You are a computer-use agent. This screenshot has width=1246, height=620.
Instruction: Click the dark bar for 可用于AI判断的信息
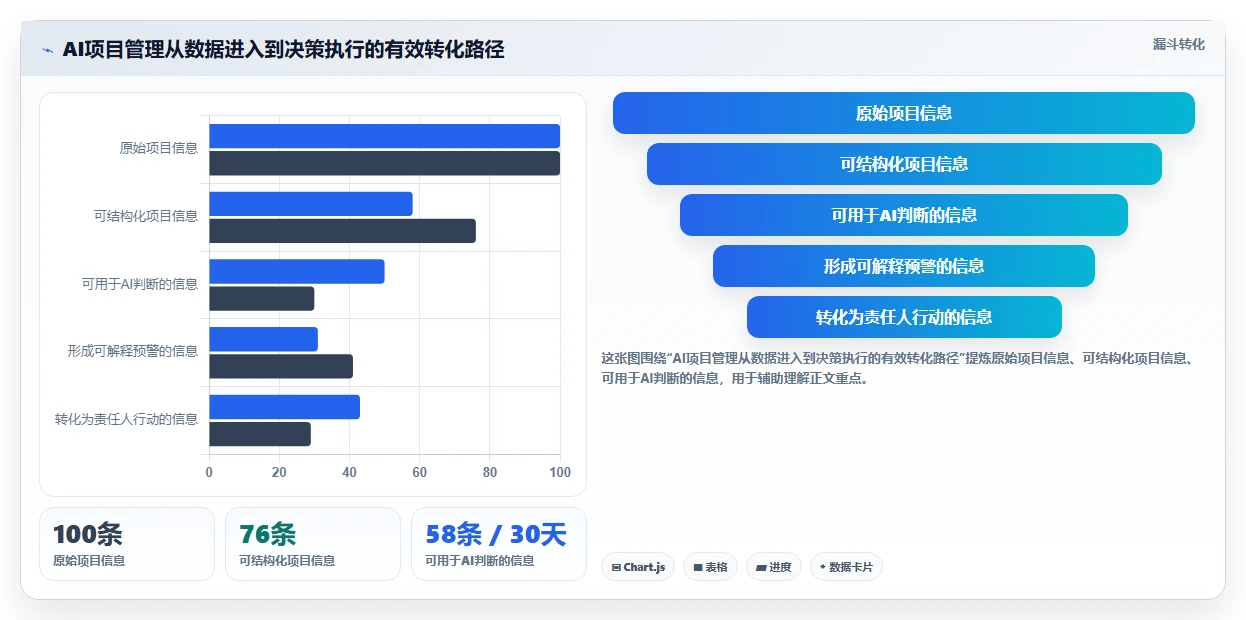tap(262, 298)
